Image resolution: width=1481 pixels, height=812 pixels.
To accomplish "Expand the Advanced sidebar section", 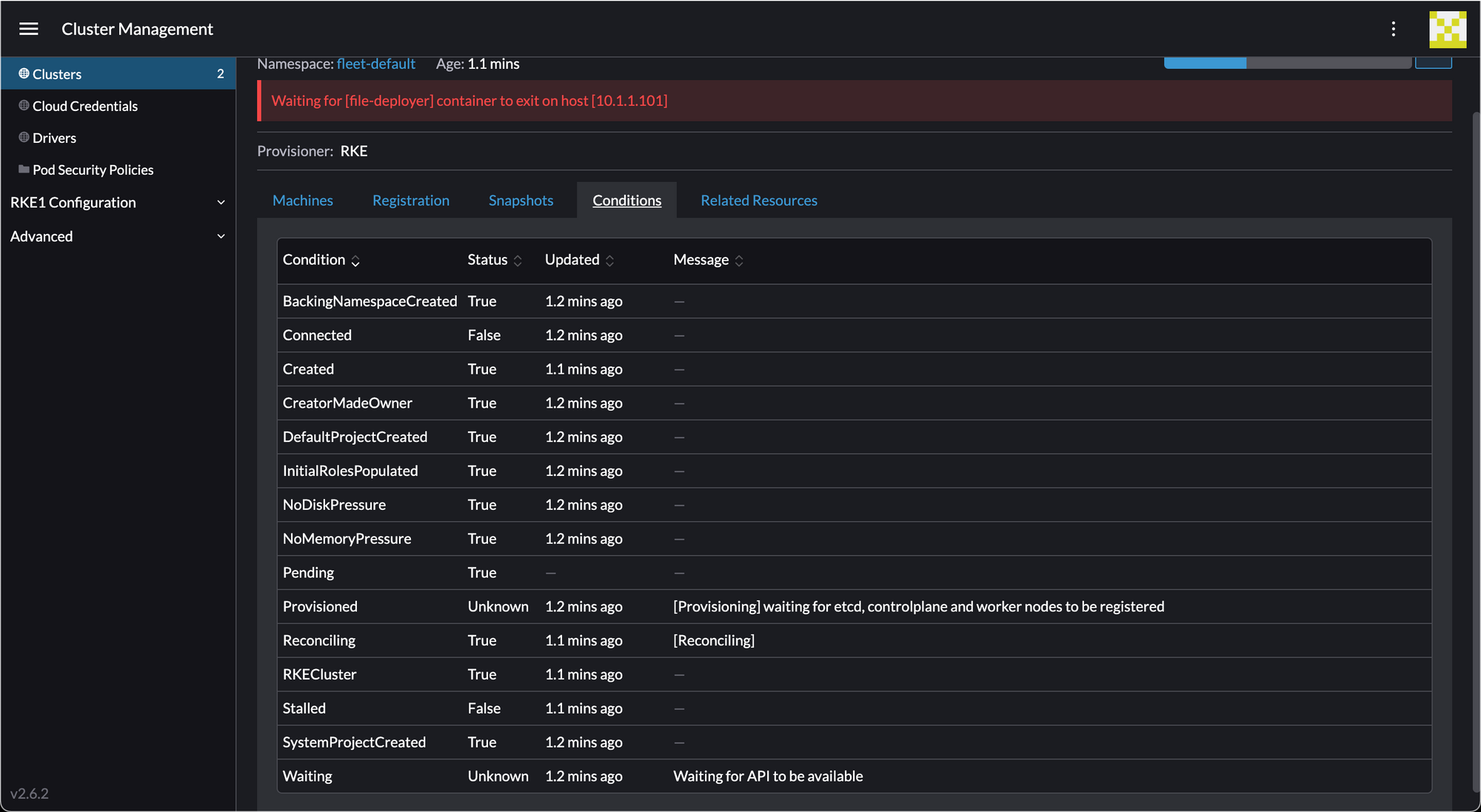I will tap(221, 236).
